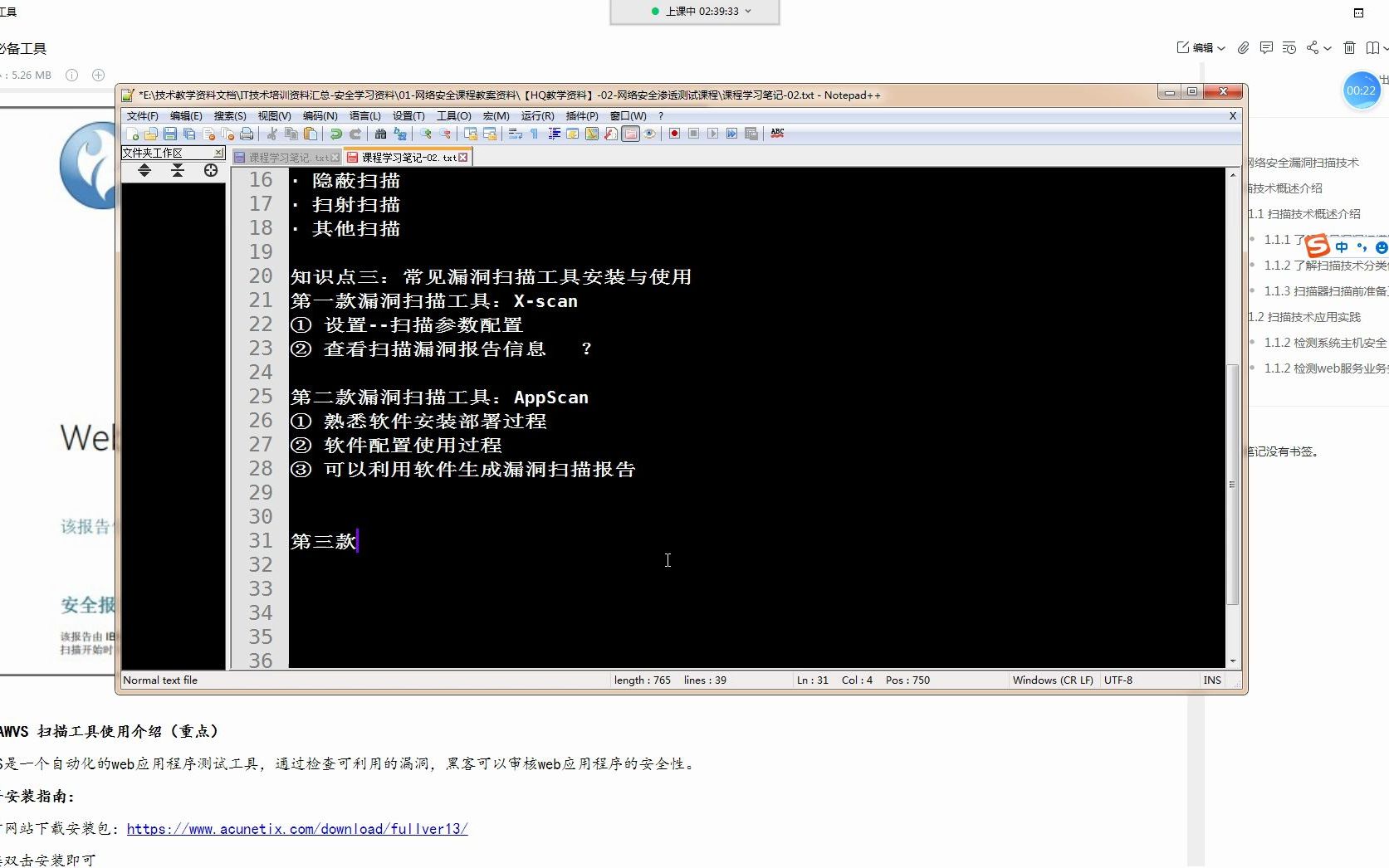The image size is (1389, 868).
Task: Expand the share options chevron at top right
Action: pyautogui.click(x=1327, y=48)
